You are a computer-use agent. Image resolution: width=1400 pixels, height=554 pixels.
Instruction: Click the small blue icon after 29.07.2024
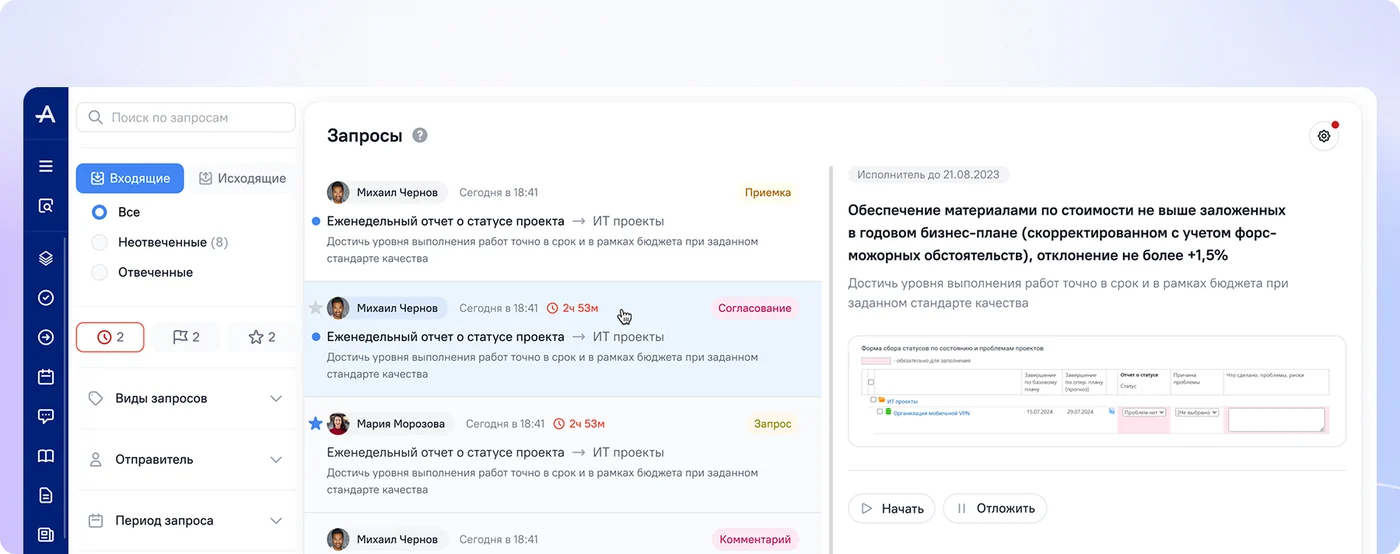1113,412
